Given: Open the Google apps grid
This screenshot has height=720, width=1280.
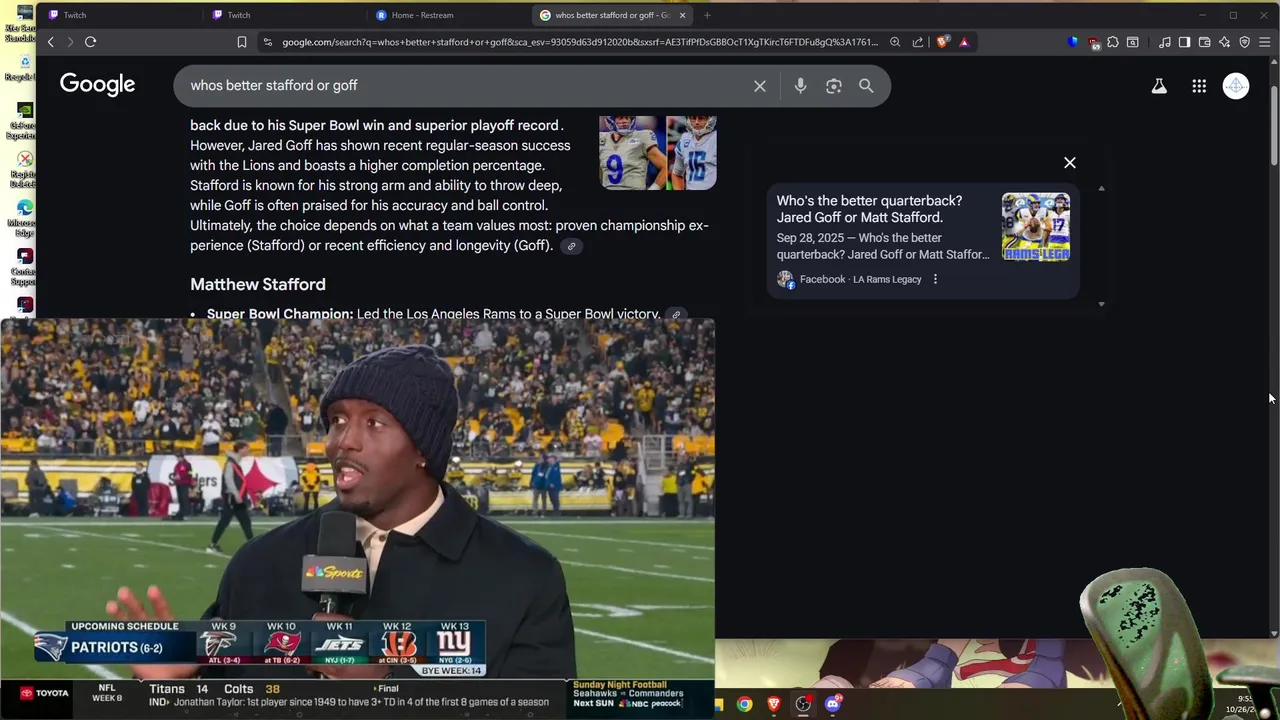Looking at the screenshot, I should click(x=1199, y=86).
